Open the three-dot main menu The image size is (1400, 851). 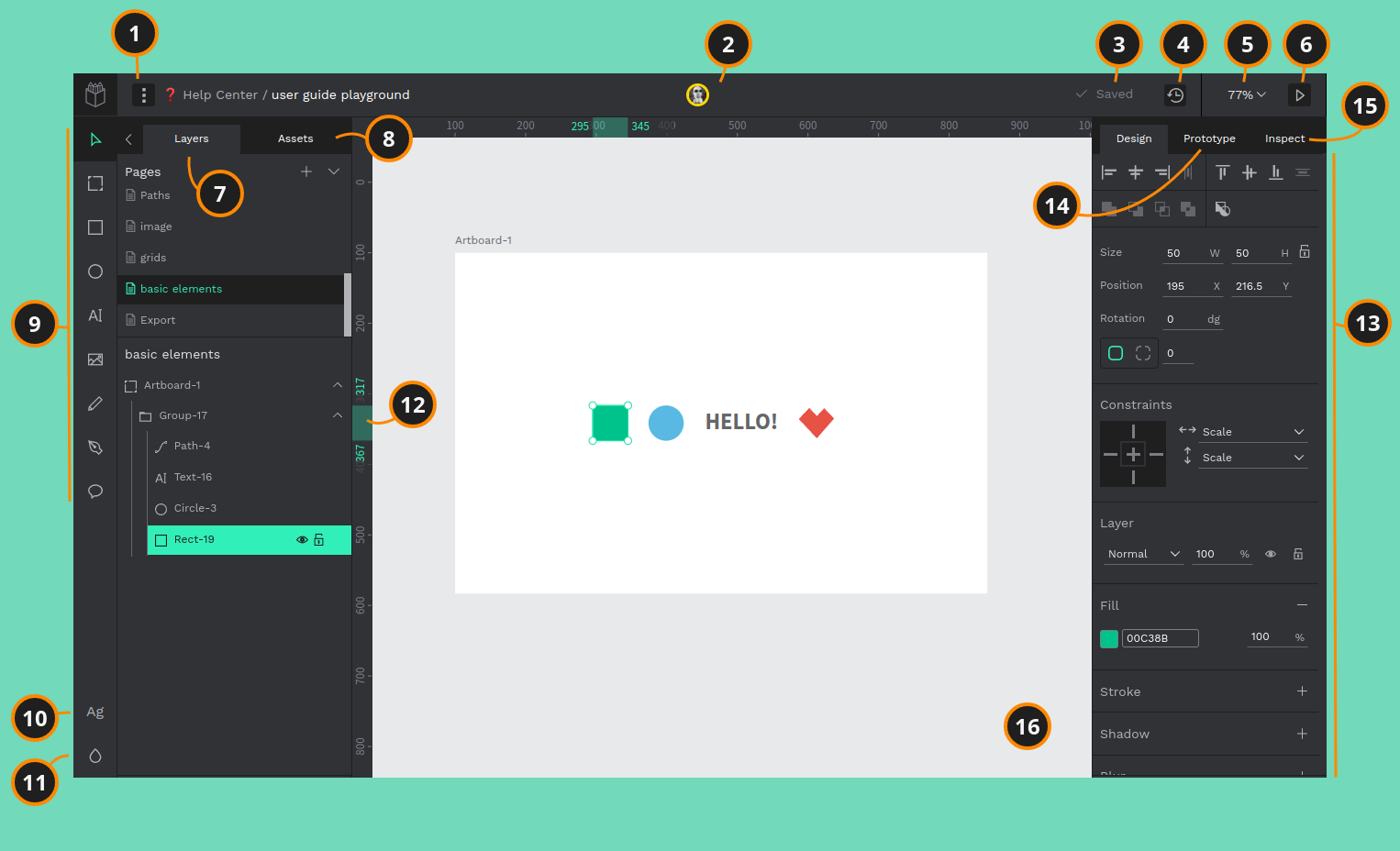(x=143, y=94)
